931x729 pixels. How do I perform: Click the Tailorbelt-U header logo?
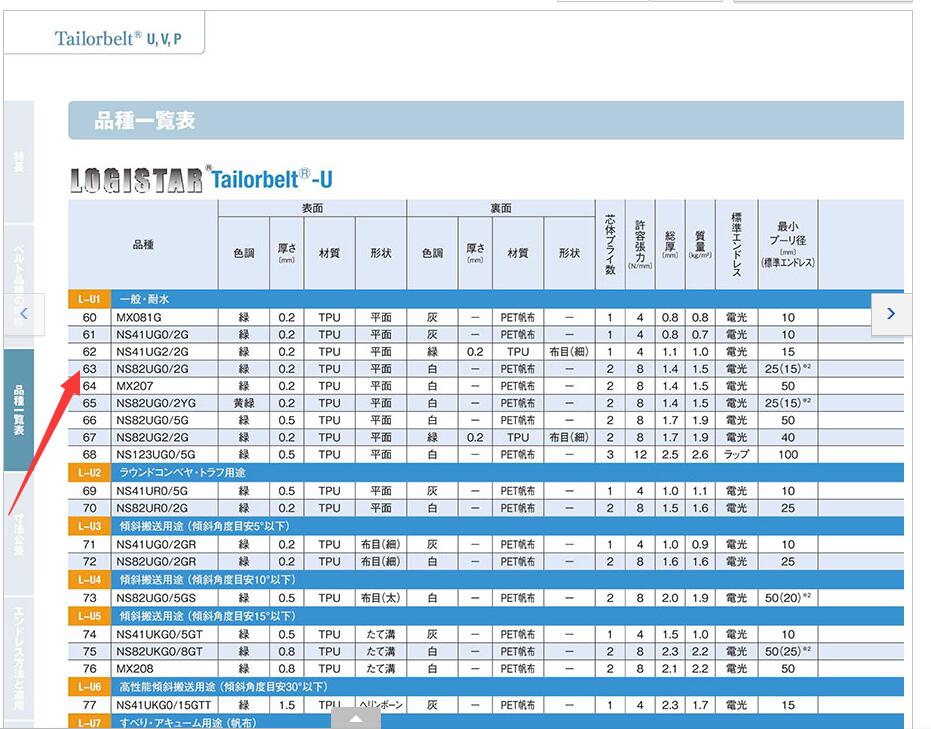[272, 178]
